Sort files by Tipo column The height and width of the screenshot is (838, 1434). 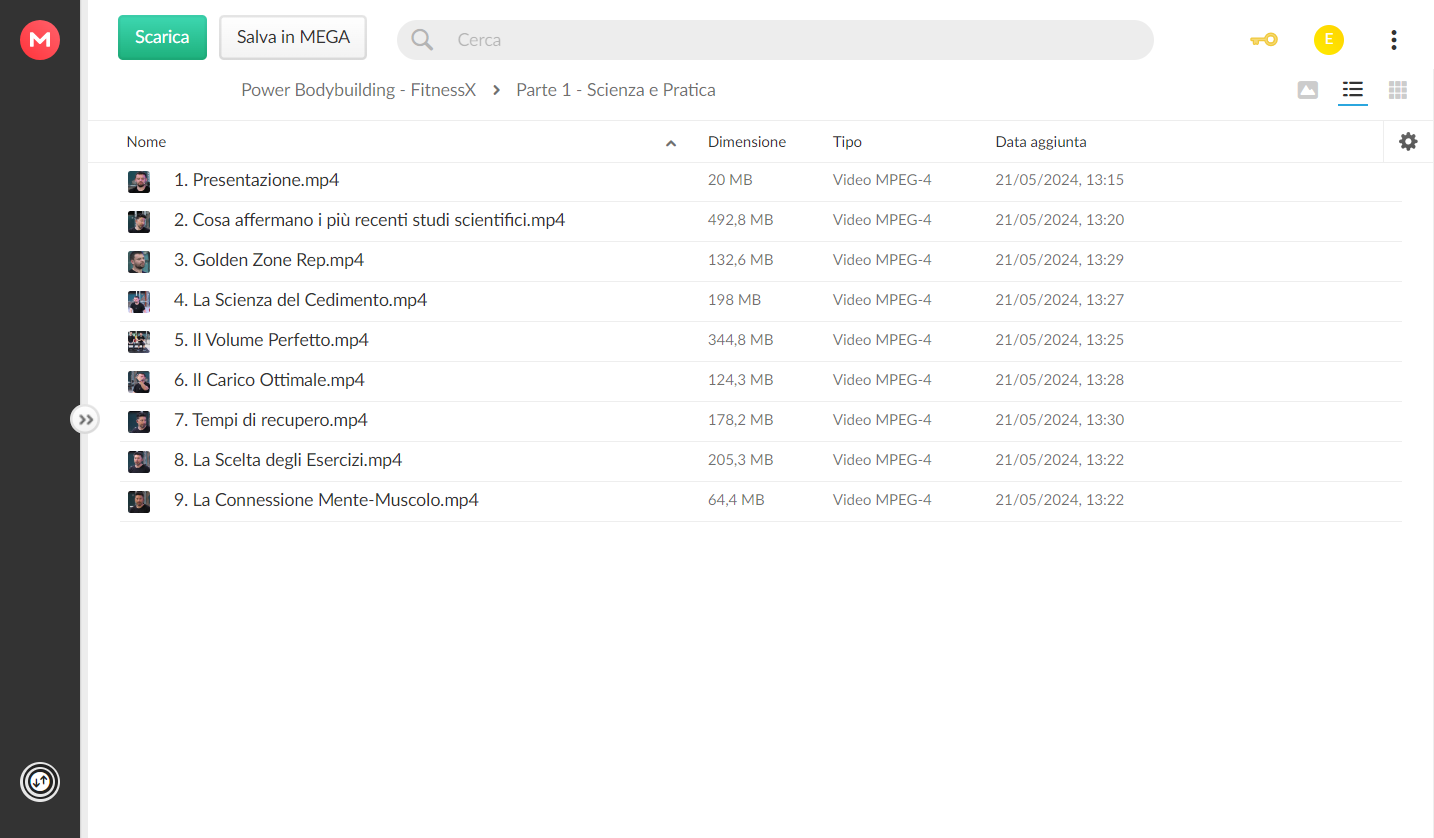847,142
